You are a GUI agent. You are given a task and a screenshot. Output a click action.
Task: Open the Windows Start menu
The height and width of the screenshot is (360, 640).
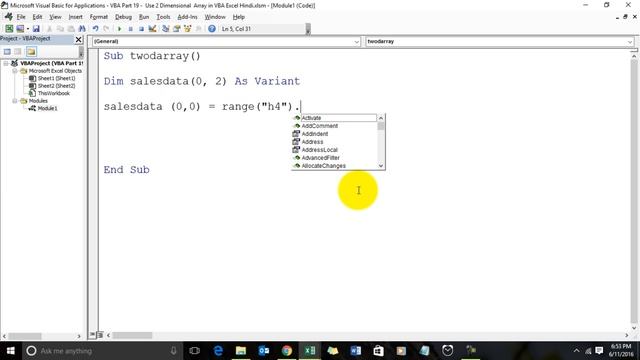(11, 351)
